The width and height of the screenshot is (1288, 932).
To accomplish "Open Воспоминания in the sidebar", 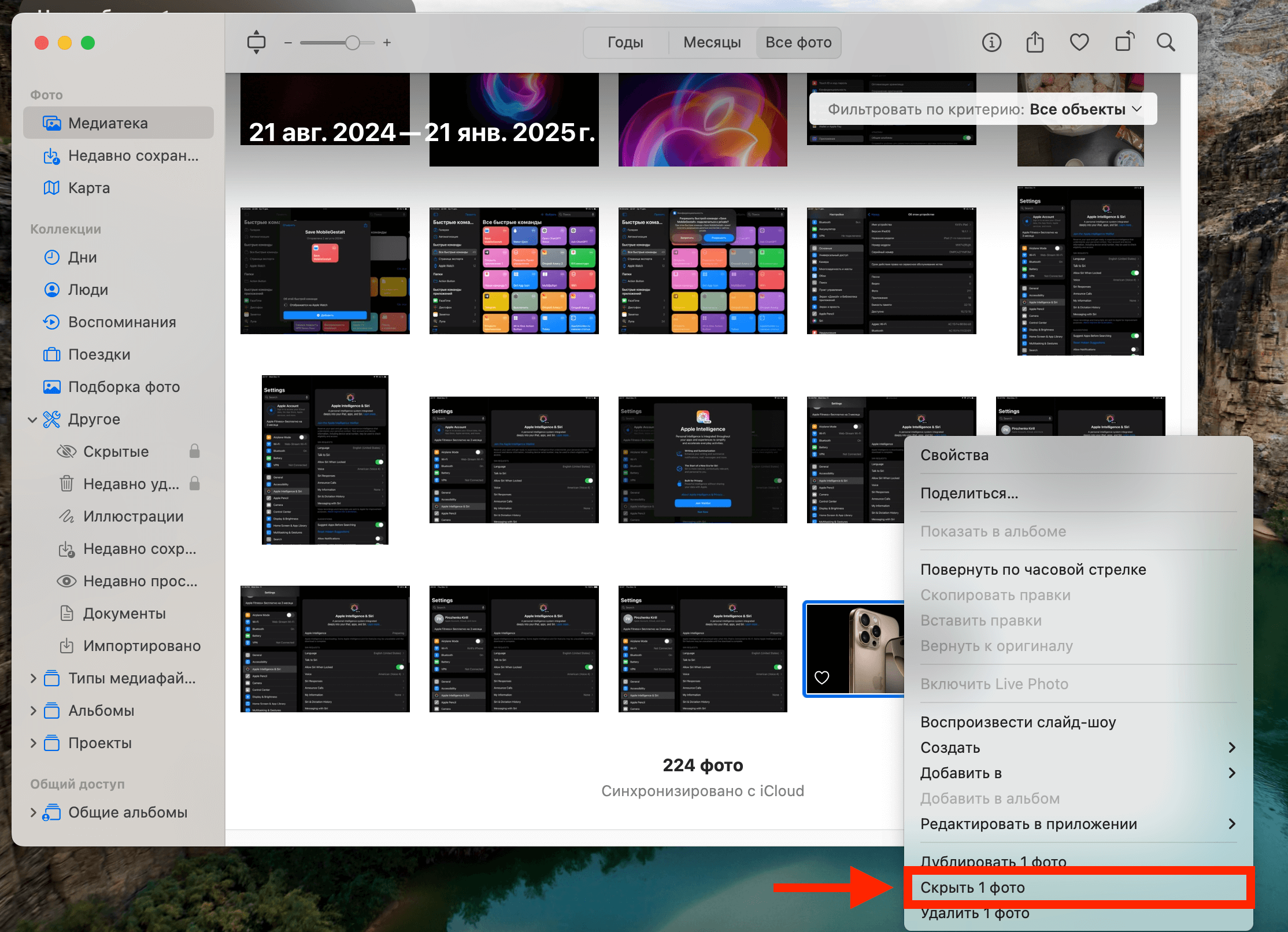I will 121,322.
